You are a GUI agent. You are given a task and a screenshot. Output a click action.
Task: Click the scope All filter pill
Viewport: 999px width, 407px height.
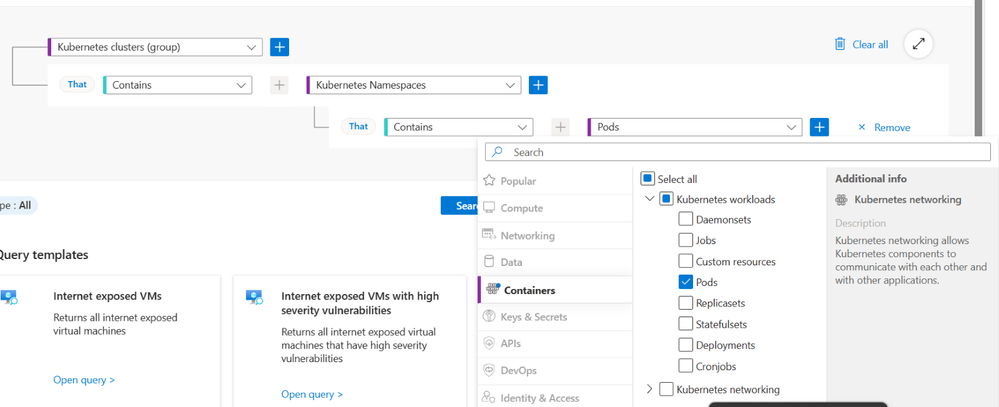pos(18,206)
